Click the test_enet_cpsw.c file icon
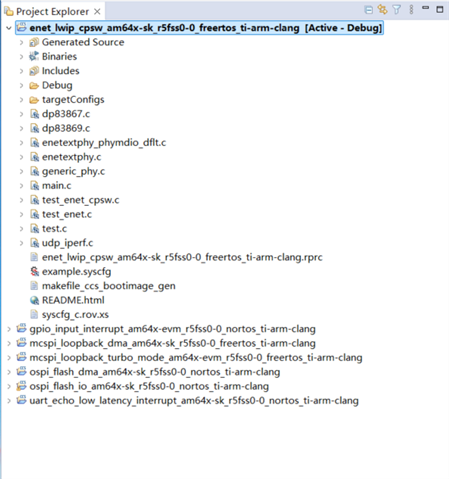The width and height of the screenshot is (449, 479). (x=35, y=200)
